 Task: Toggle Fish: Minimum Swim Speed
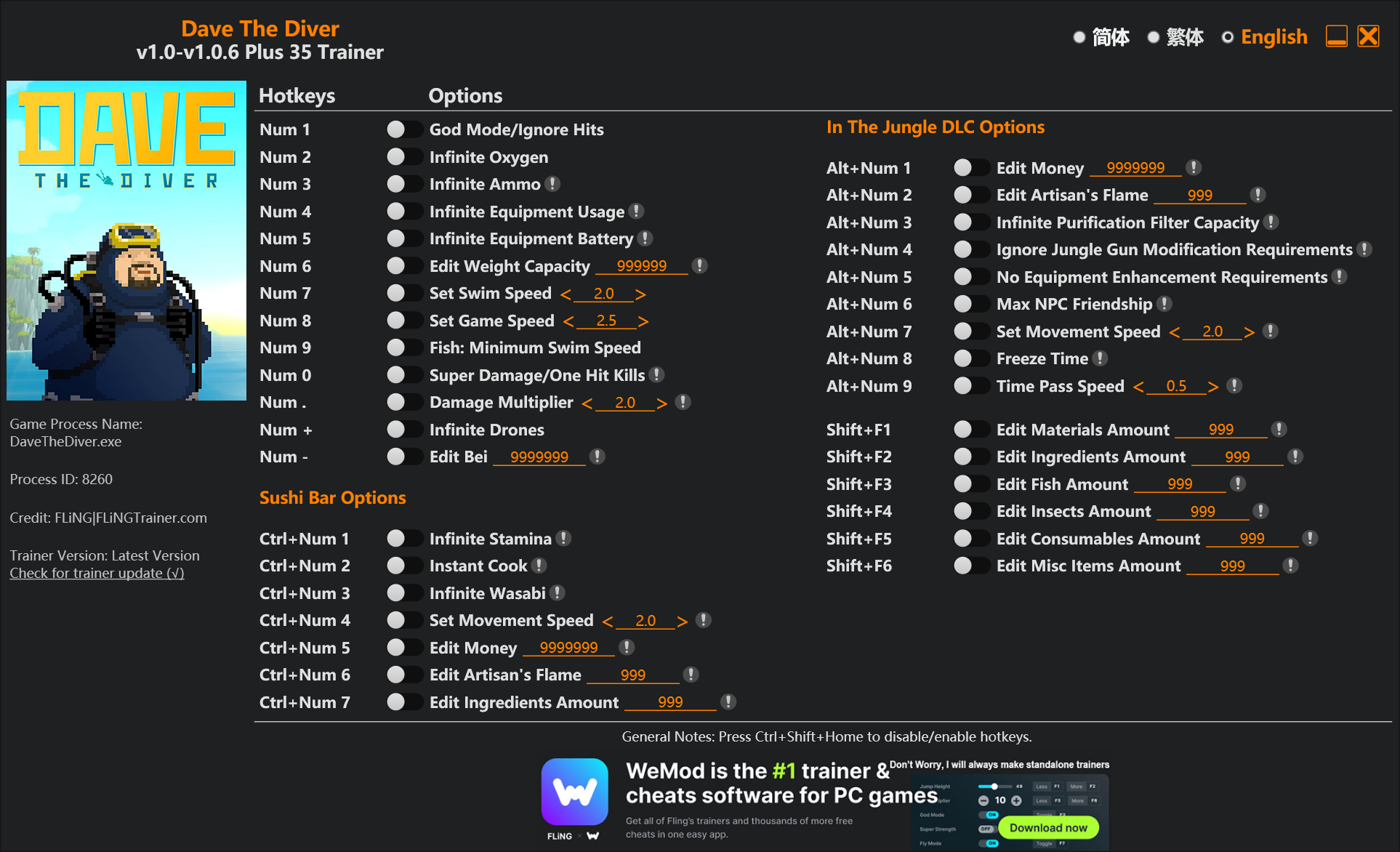pos(404,347)
